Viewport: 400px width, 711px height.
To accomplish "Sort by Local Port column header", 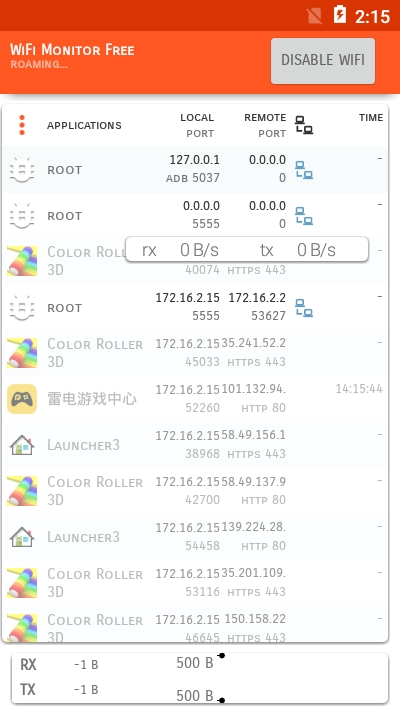I will click(197, 126).
